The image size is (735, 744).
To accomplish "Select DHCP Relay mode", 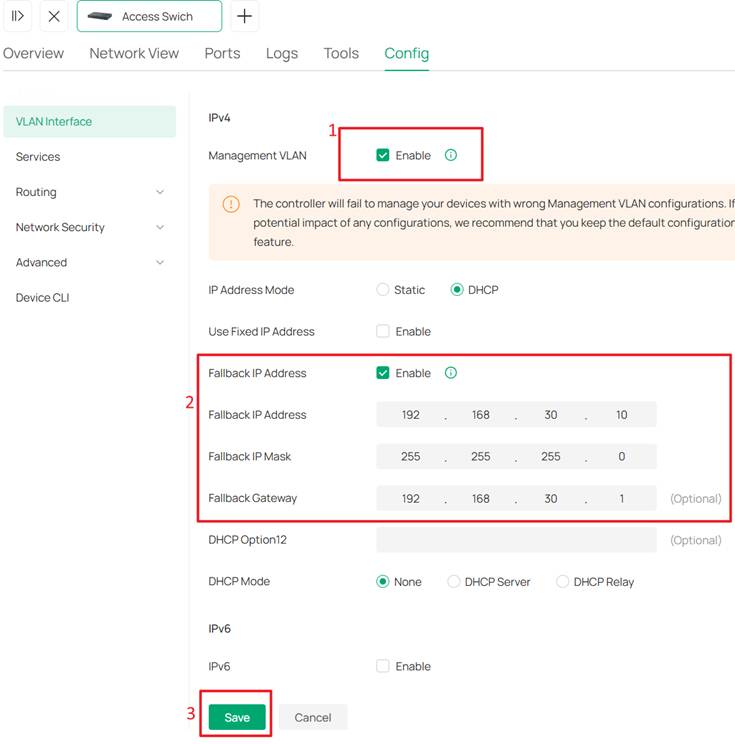I will tap(563, 581).
